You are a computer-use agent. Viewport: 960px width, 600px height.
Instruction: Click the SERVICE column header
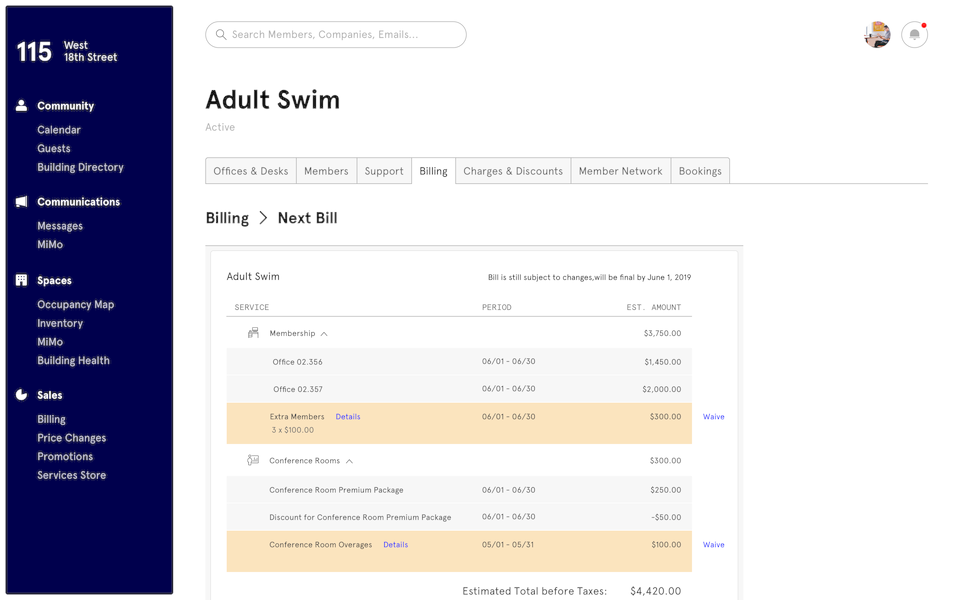(x=252, y=307)
